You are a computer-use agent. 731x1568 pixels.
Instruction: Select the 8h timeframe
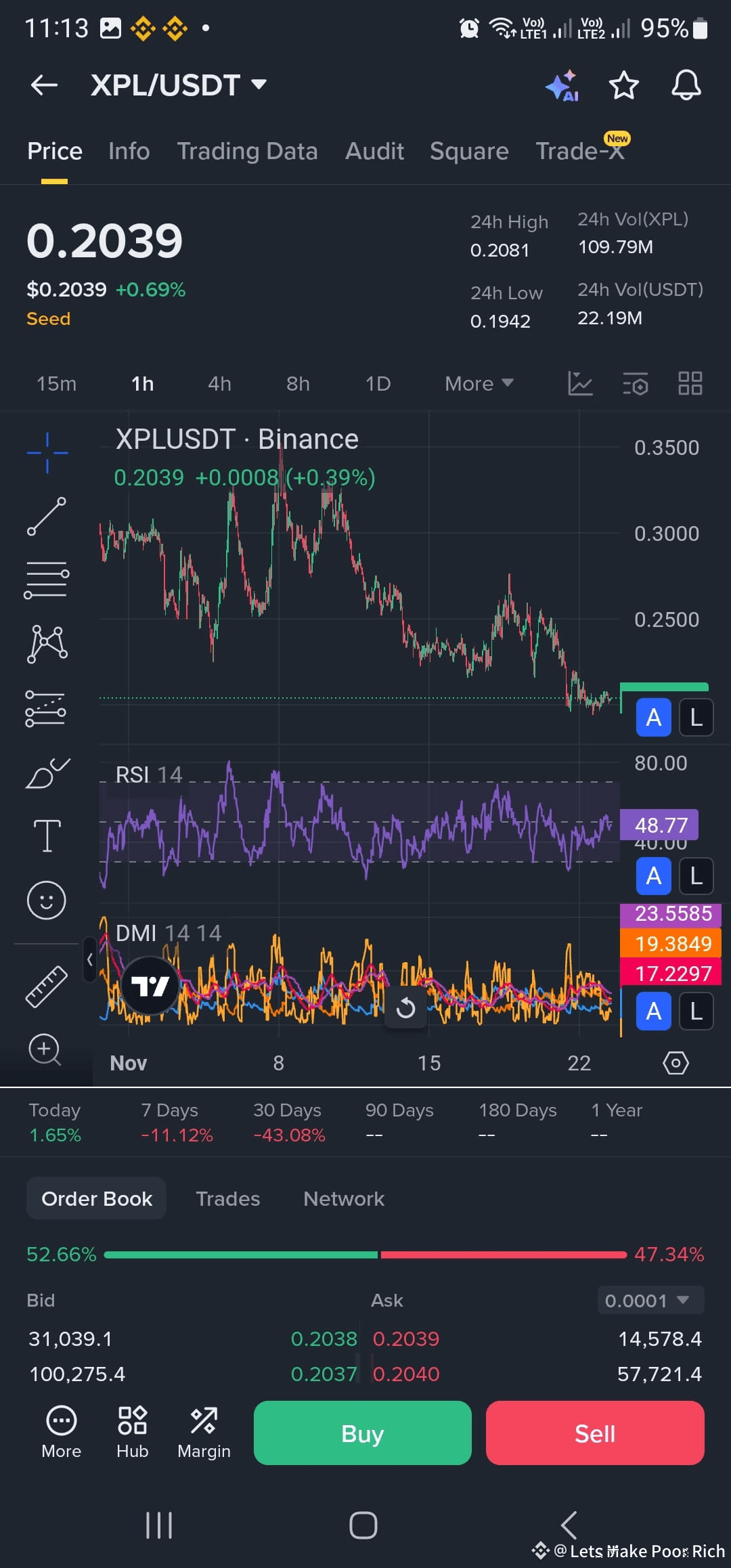click(298, 384)
